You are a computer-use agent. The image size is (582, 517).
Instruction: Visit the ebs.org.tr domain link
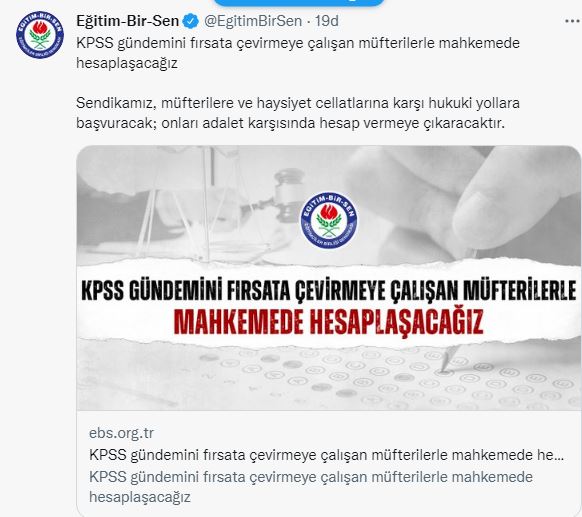(x=121, y=433)
